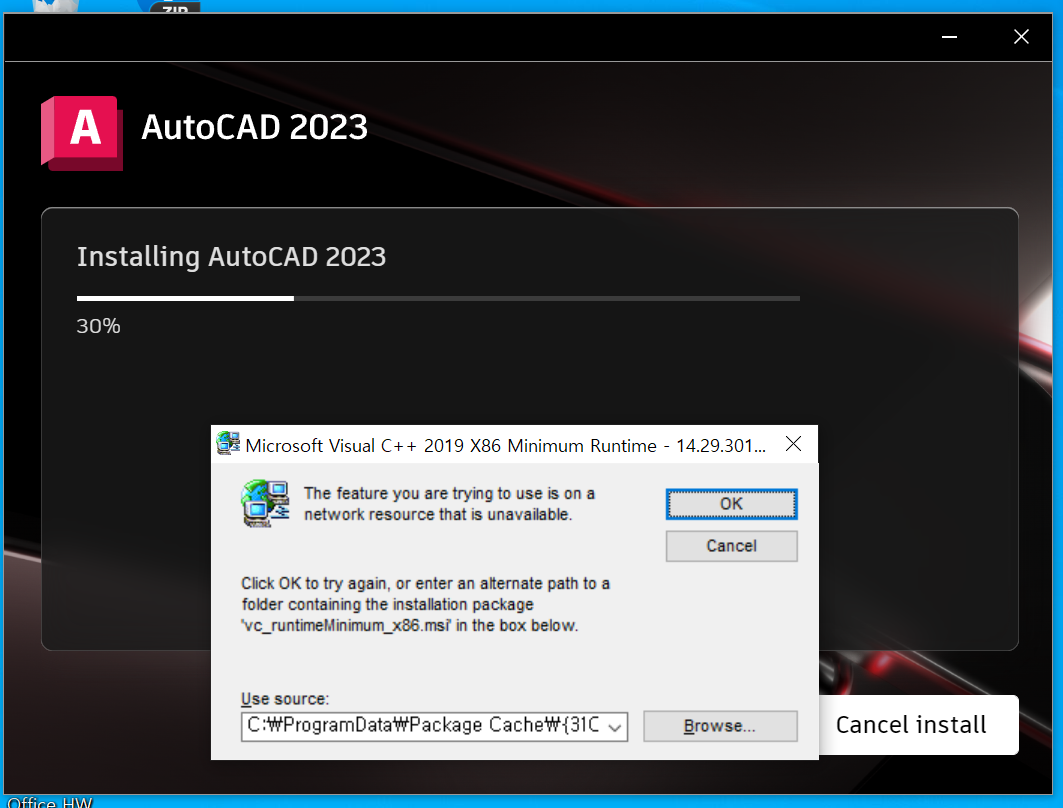Click the 30% progress text
This screenshot has height=808, width=1063.
pyautogui.click(x=98, y=326)
